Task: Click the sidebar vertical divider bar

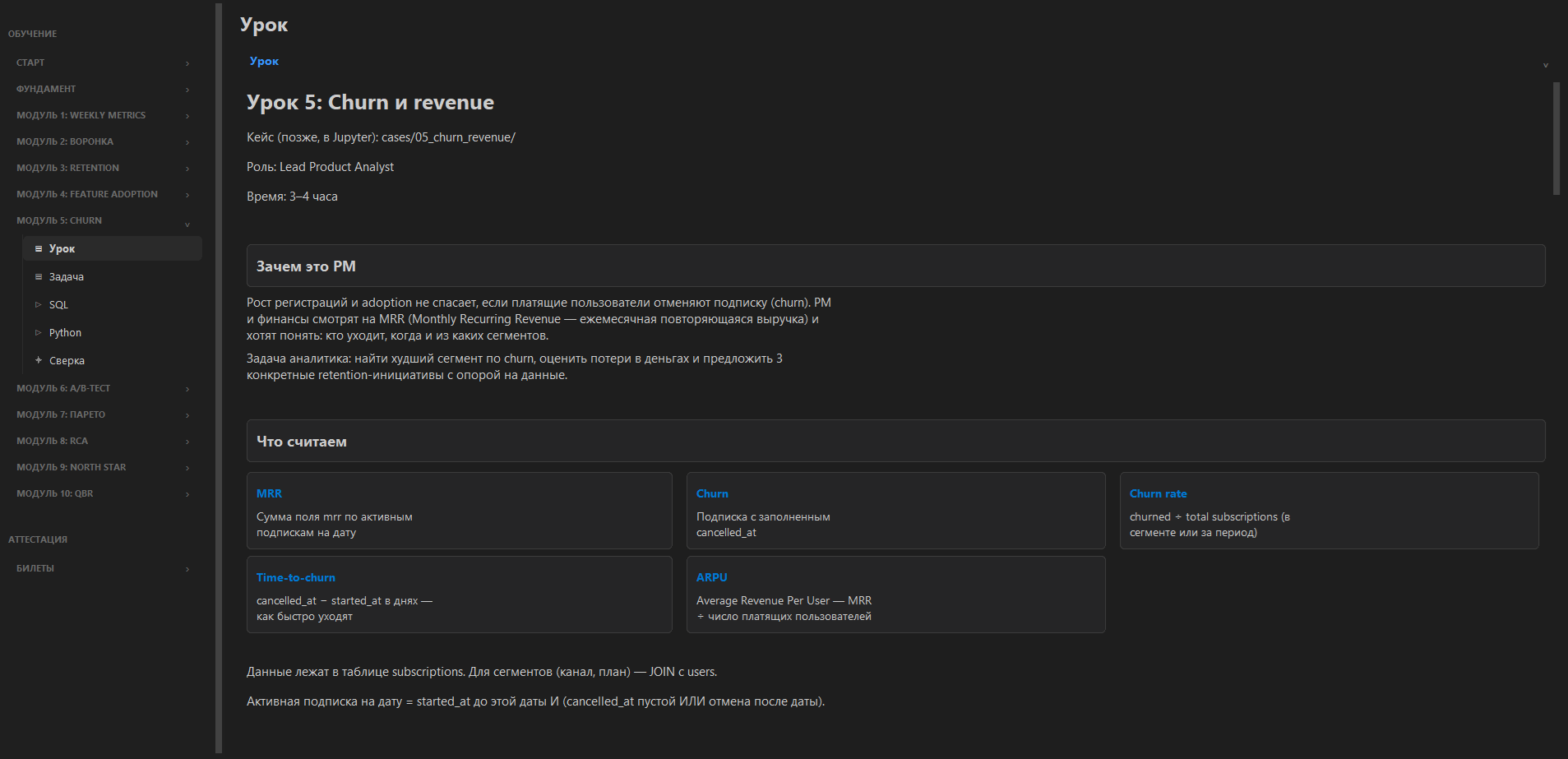Action: [219, 378]
